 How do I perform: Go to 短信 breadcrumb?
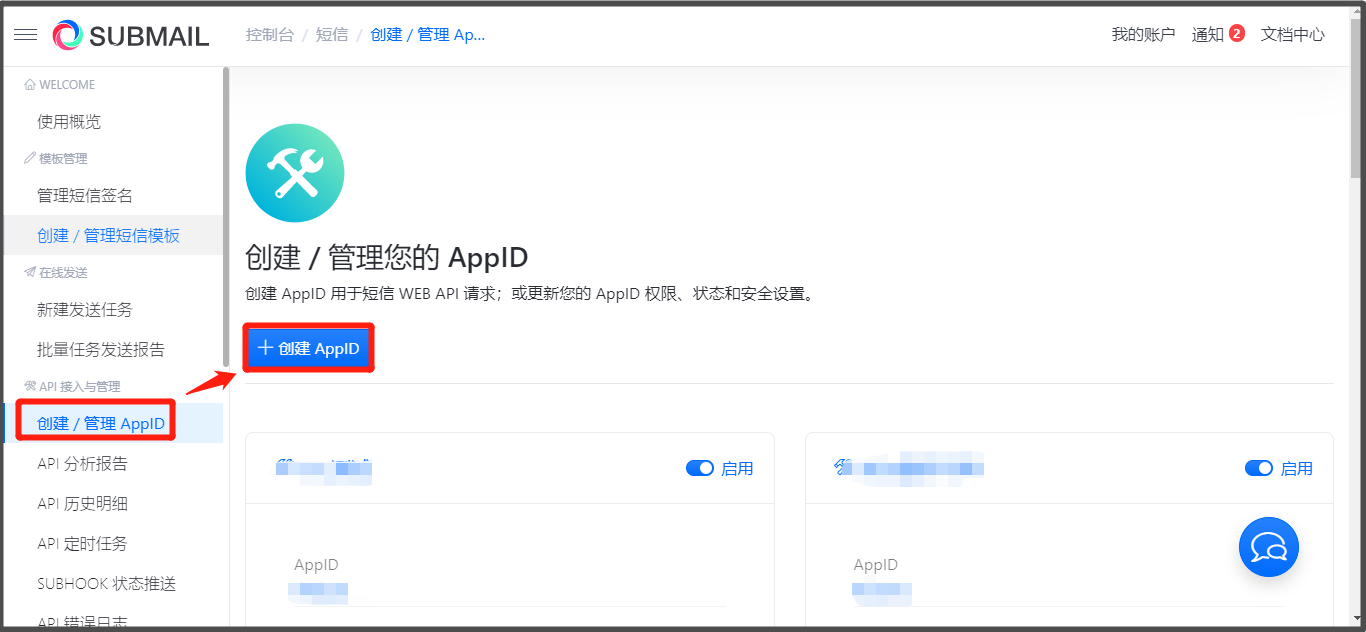click(332, 35)
